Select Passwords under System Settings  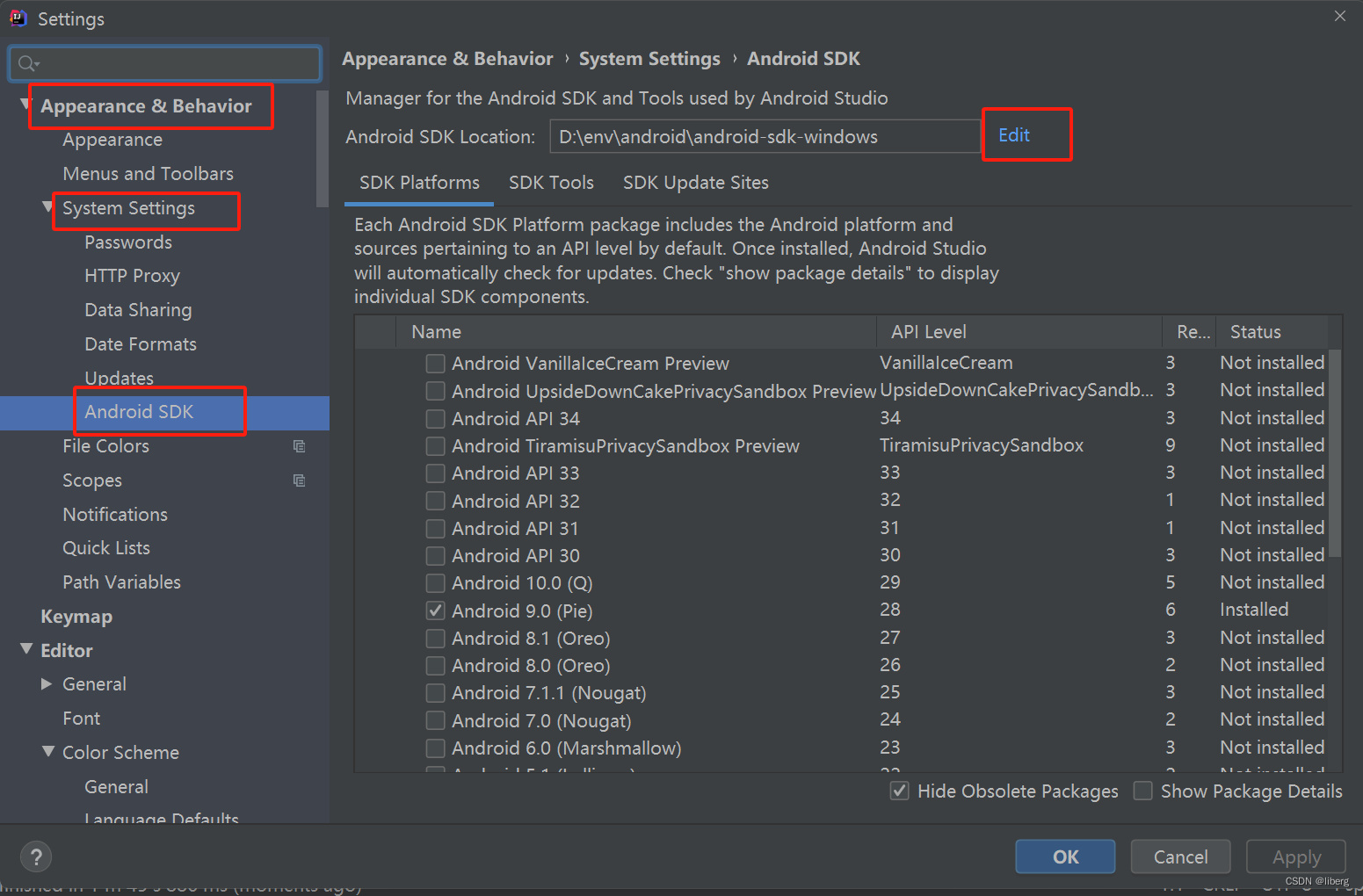(x=128, y=242)
